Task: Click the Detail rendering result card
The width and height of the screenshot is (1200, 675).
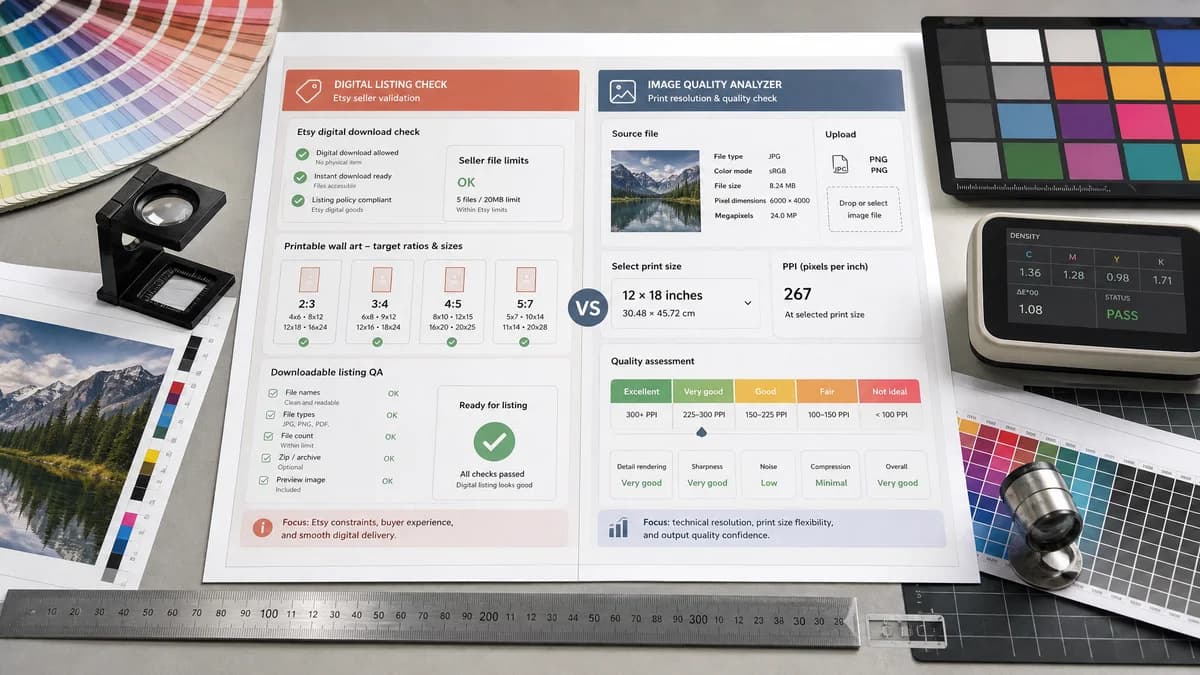Action: (642, 475)
